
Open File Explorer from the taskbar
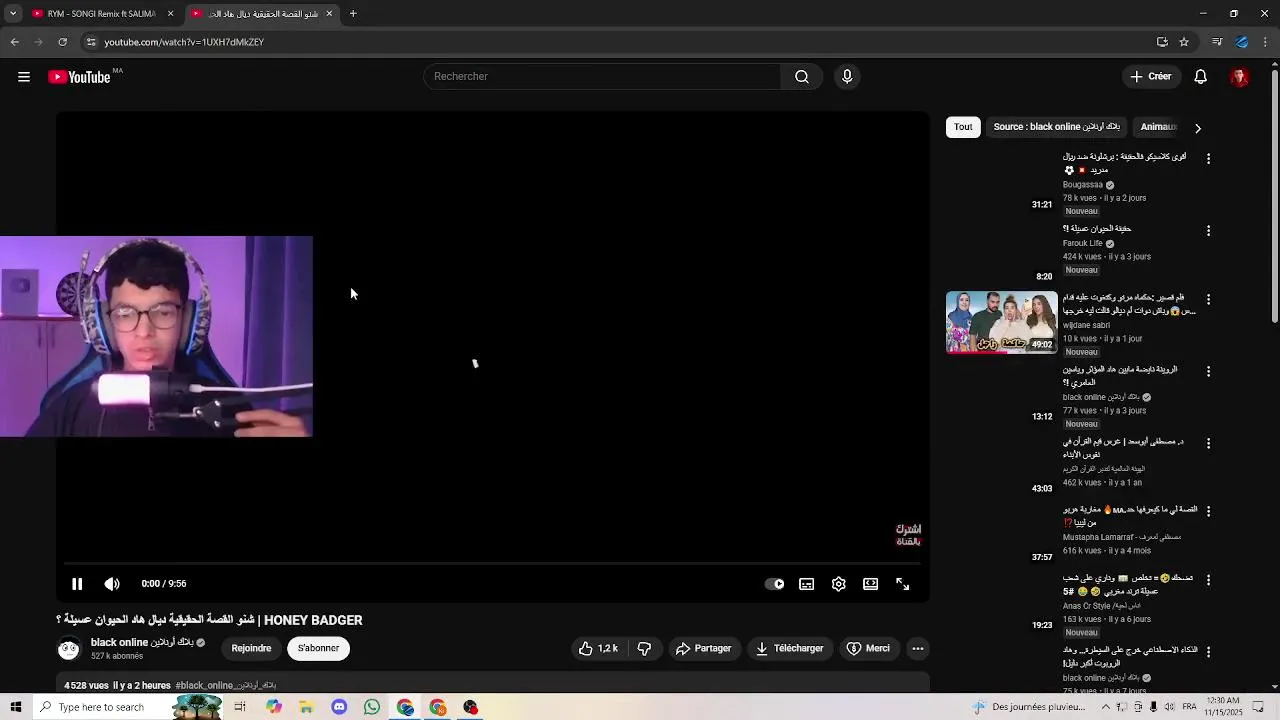[306, 707]
